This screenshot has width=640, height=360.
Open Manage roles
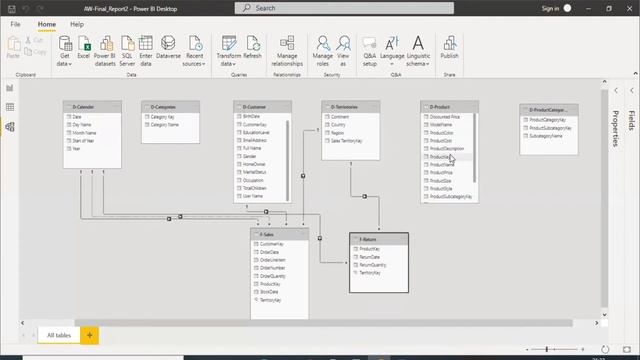322,51
